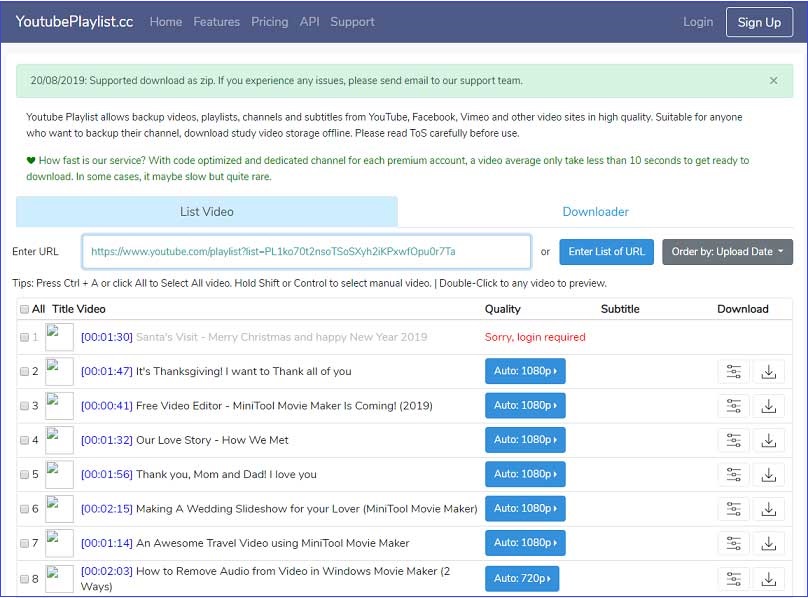This screenshot has height=598, width=808.
Task: Download the "Our Love Story - How We Met" video
Action: pyautogui.click(x=769, y=440)
